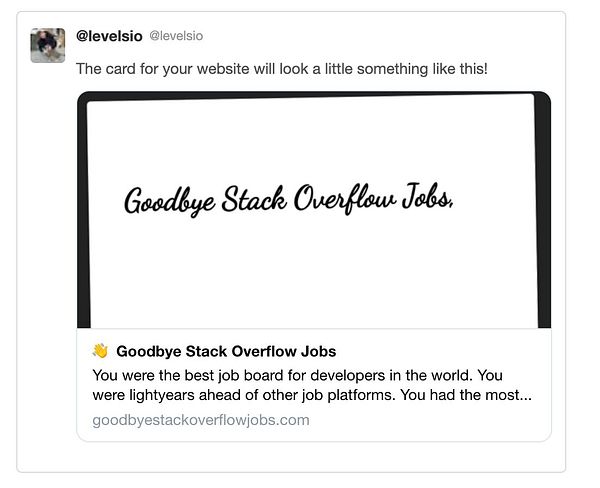Open the bold @levelsio display name
The height and width of the screenshot is (488, 600).
click(x=109, y=36)
